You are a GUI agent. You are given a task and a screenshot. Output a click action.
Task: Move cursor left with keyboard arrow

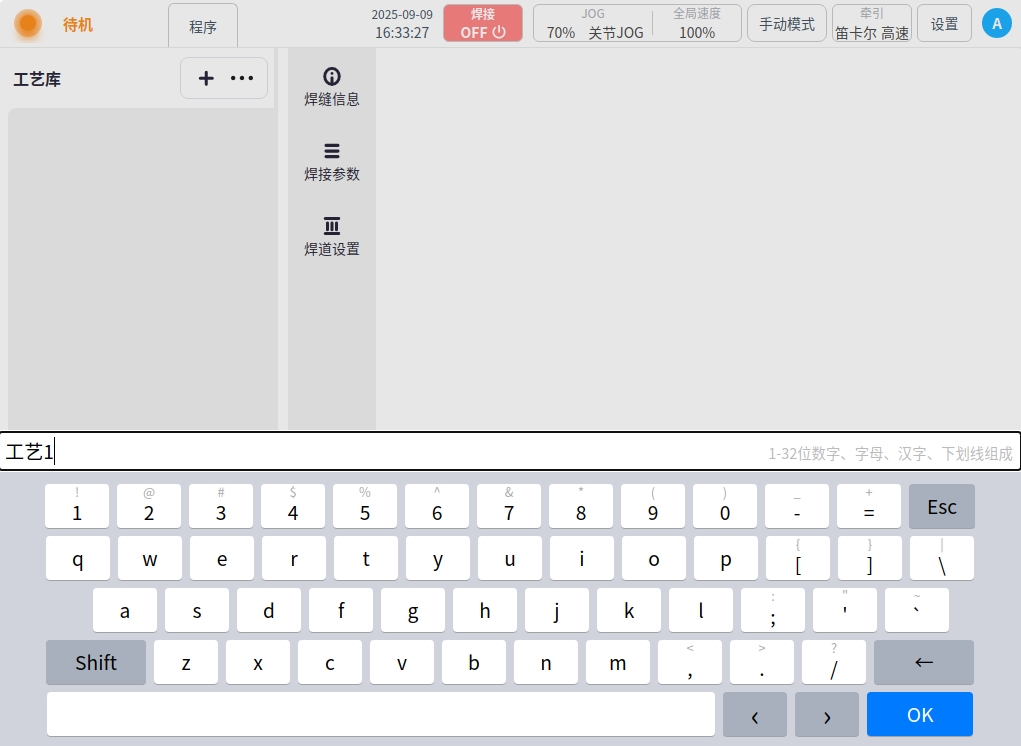click(754, 714)
